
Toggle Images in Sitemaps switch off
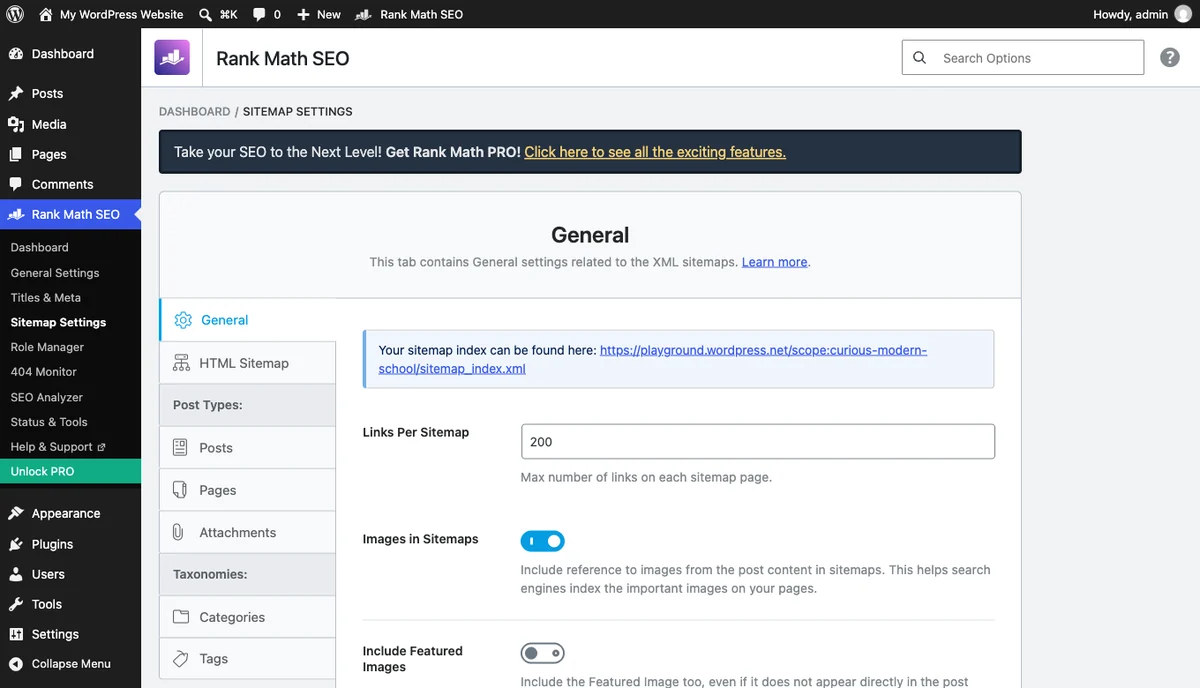click(542, 541)
